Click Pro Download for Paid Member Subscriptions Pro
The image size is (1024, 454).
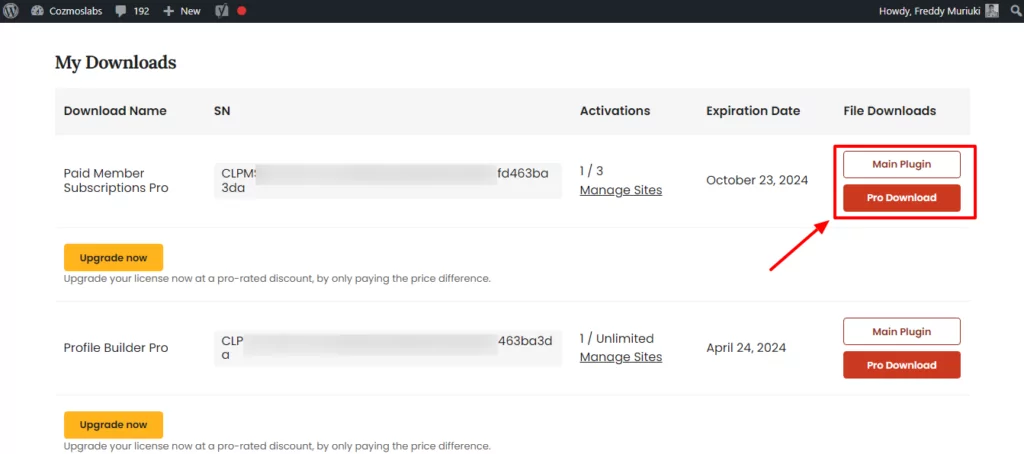pos(902,198)
